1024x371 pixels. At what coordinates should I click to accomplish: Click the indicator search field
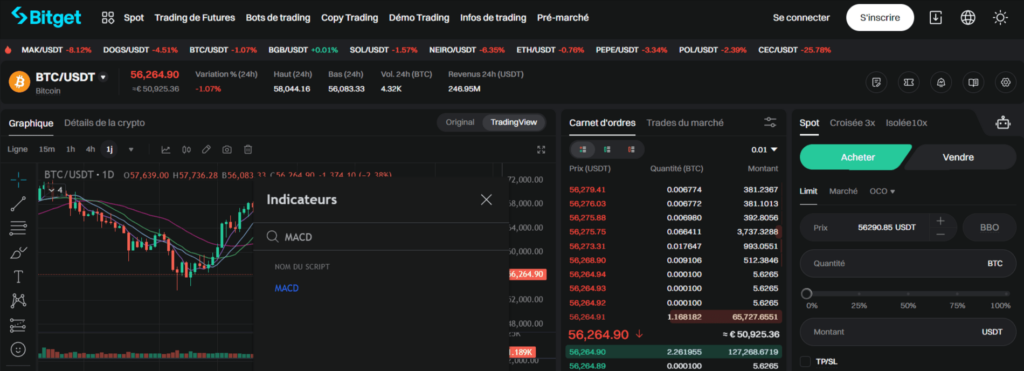pos(381,237)
